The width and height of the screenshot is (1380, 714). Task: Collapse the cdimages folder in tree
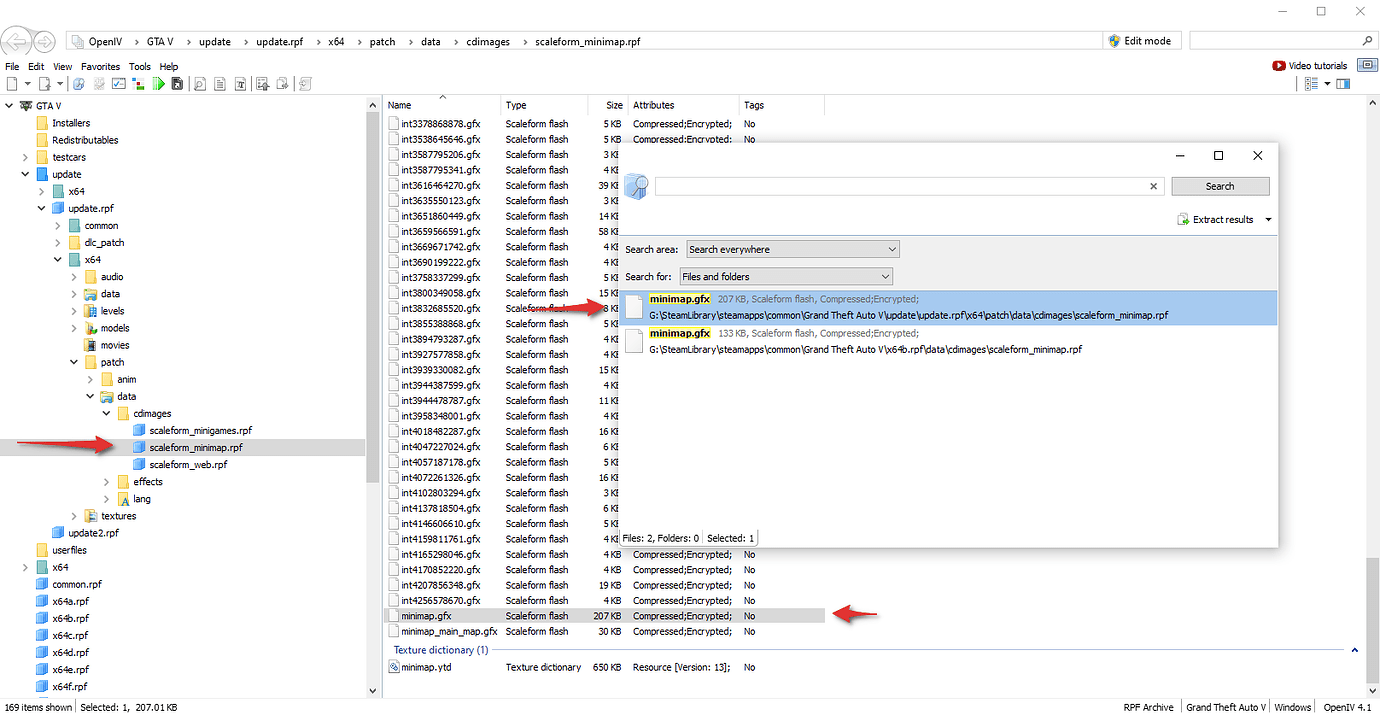click(x=107, y=414)
